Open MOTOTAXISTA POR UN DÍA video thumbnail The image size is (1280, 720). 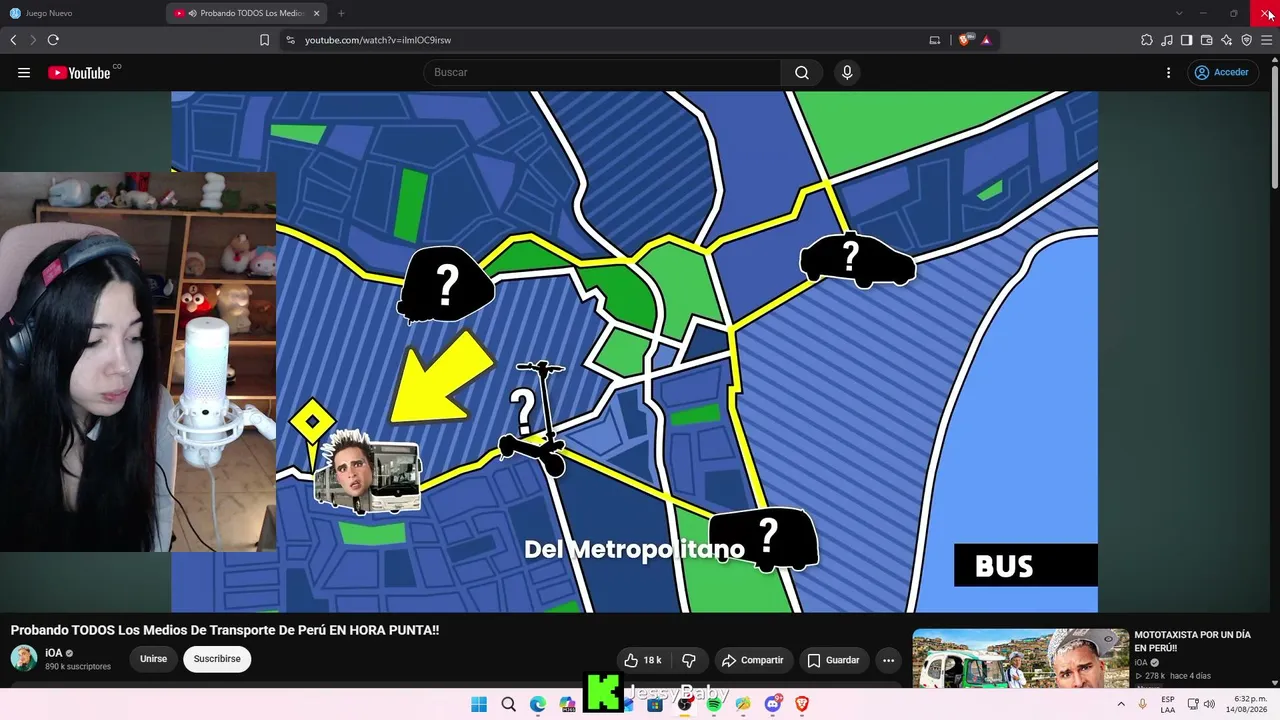pos(1020,658)
